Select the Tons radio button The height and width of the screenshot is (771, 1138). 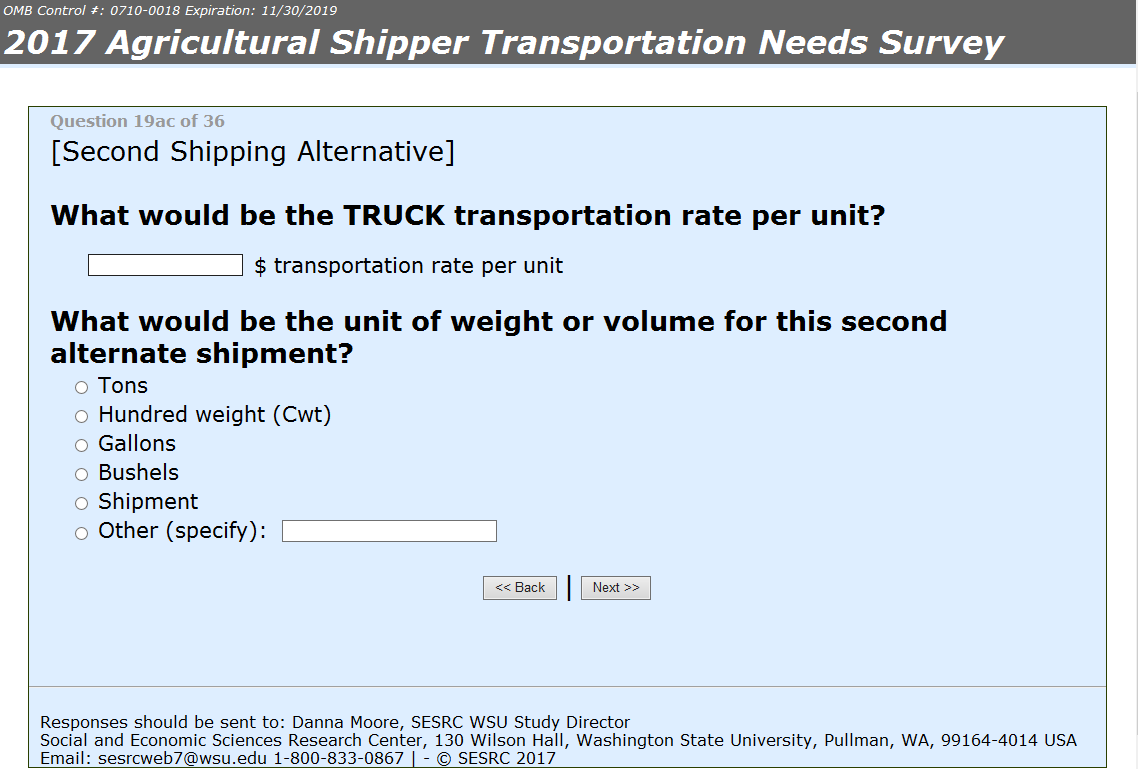[82, 388]
